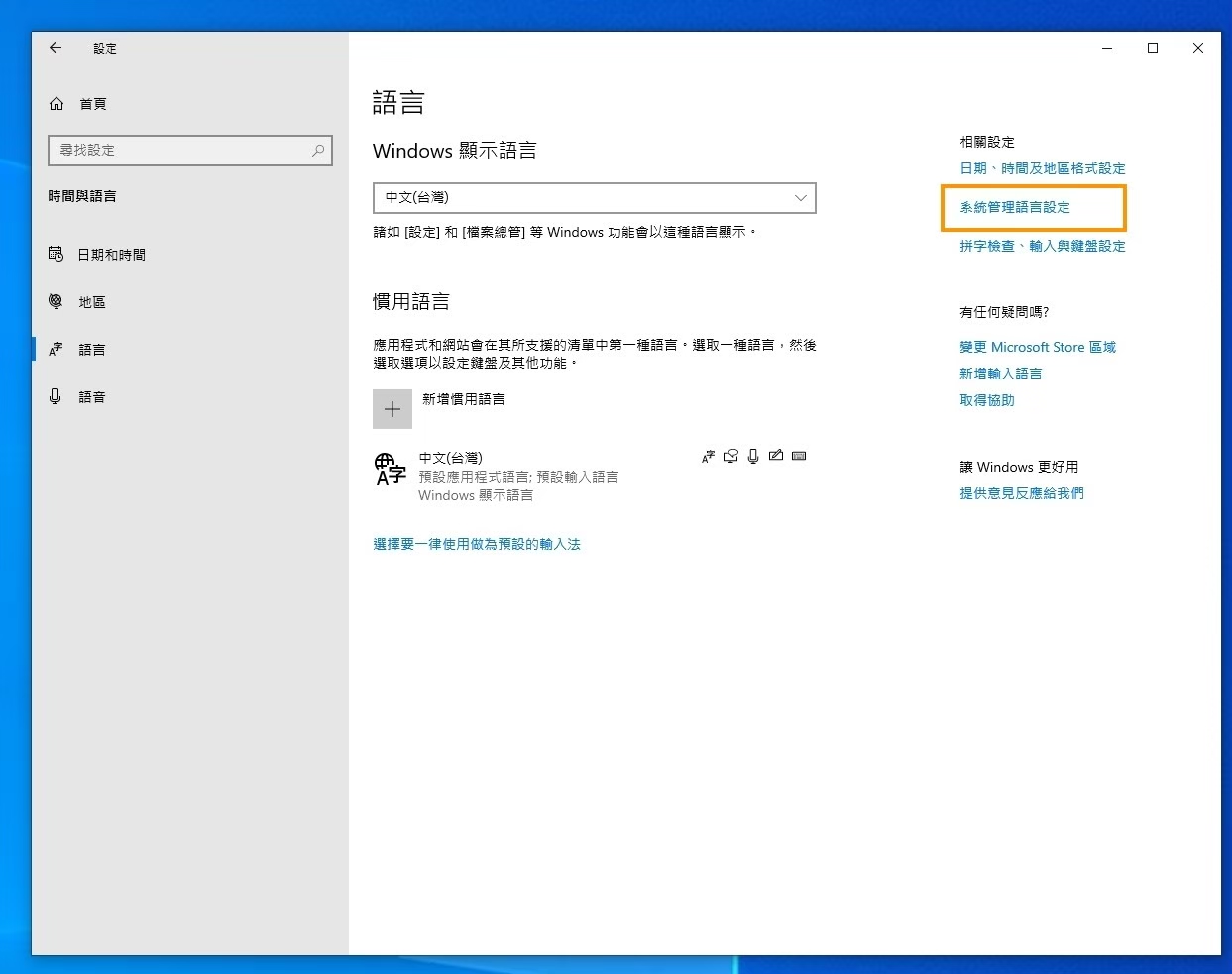Click 新增慣用語言 button label
Viewport: 1232px width, 974px height.
pos(464,399)
